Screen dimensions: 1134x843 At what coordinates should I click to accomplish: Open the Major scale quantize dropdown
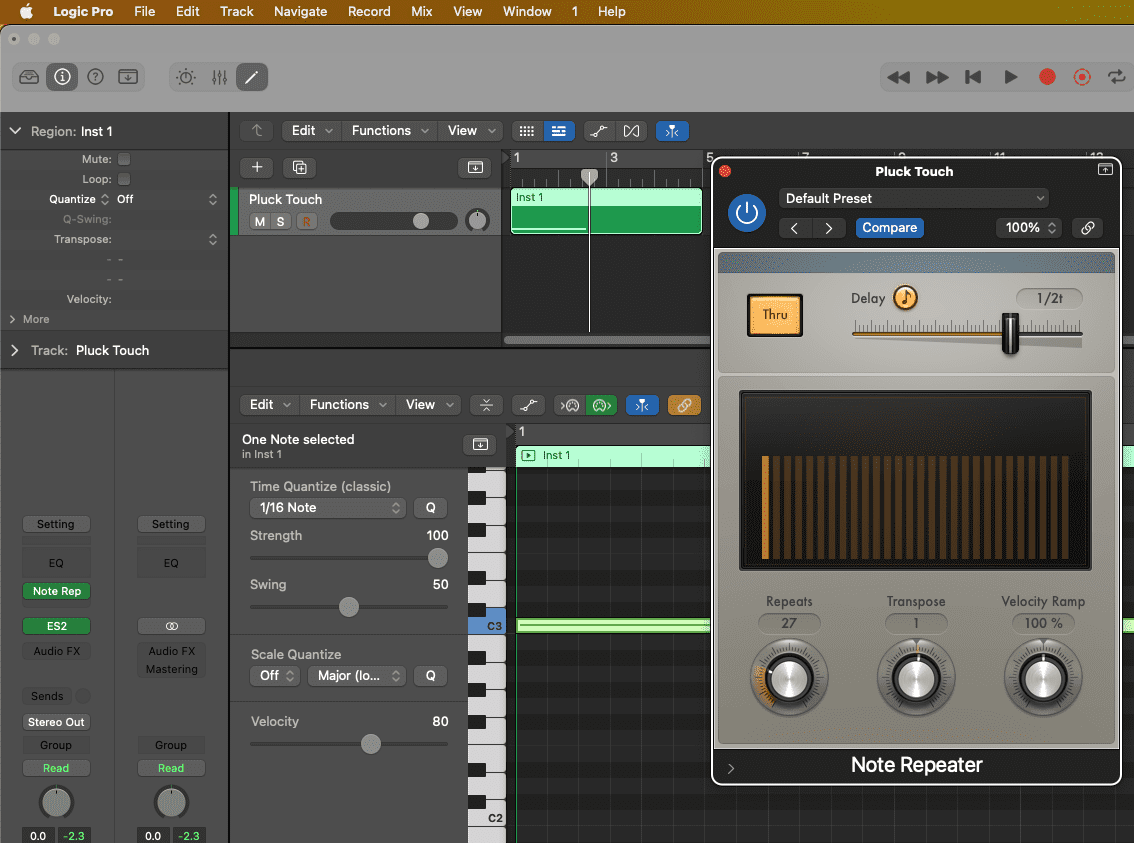click(x=357, y=675)
